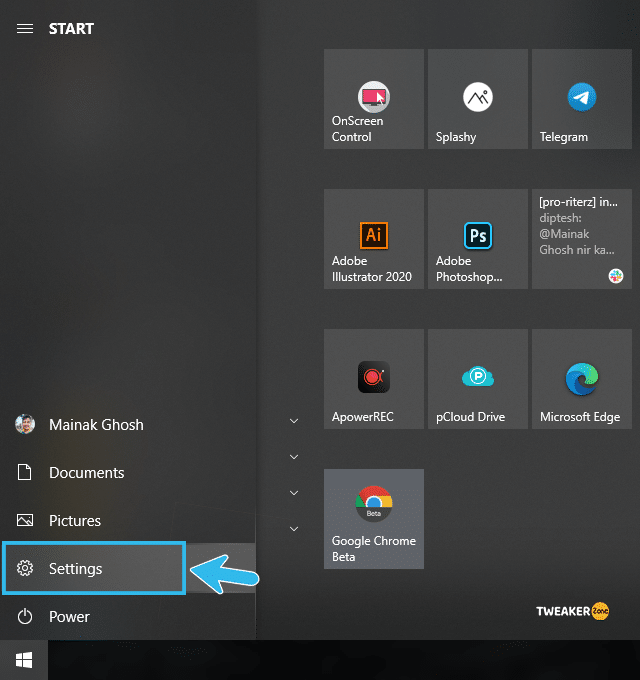Launch the Microsoft Edge tile
The image size is (640, 680).
(582, 379)
